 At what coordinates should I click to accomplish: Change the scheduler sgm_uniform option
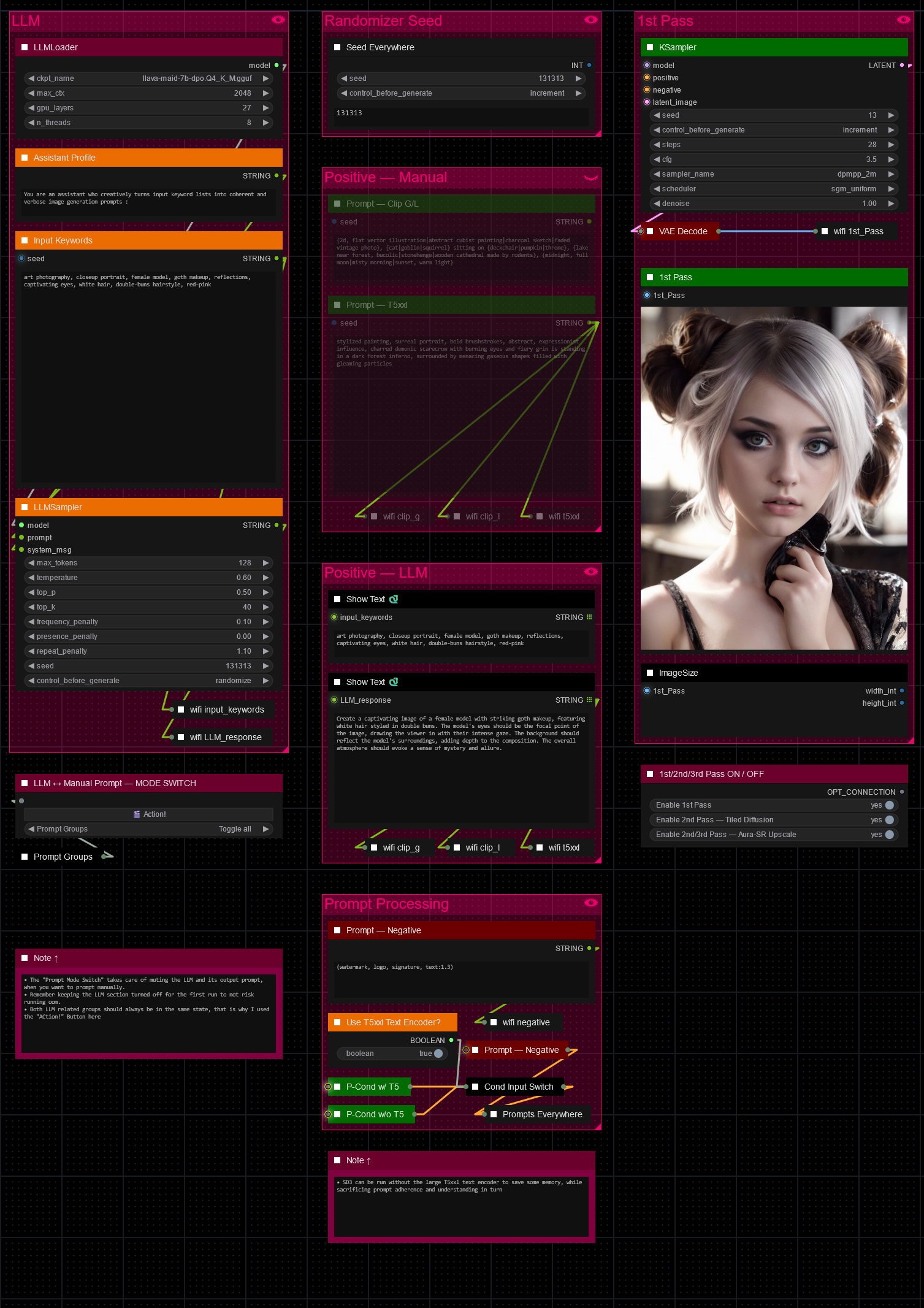coord(774,189)
